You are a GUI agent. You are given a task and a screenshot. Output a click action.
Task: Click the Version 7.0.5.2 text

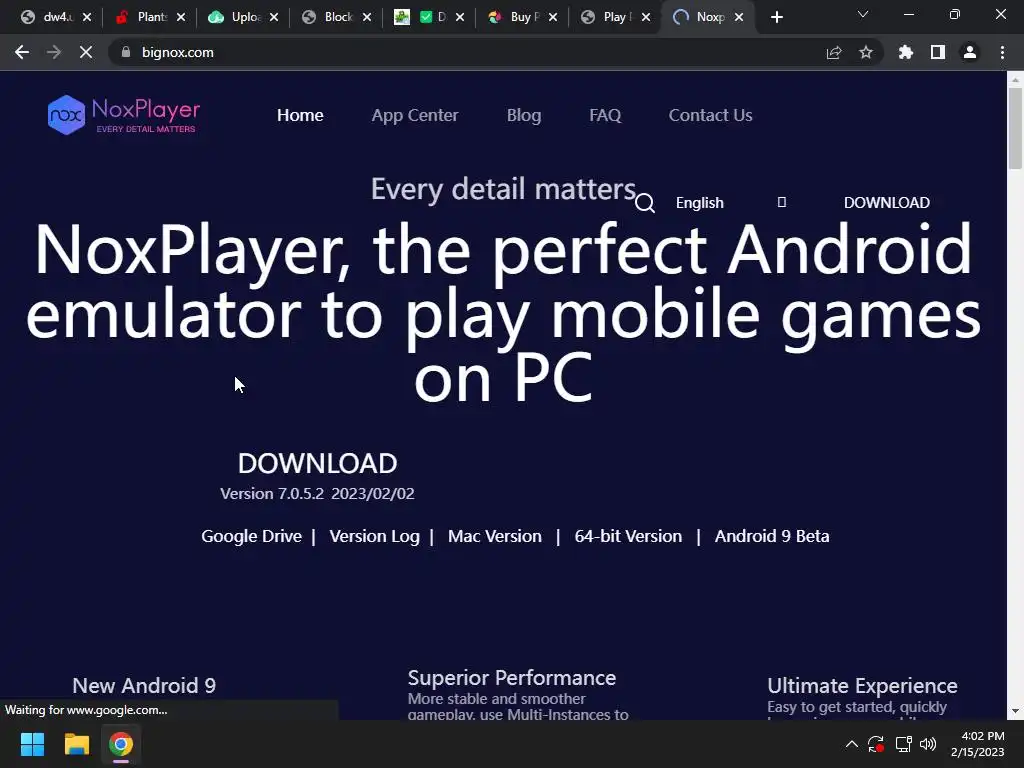(x=272, y=494)
